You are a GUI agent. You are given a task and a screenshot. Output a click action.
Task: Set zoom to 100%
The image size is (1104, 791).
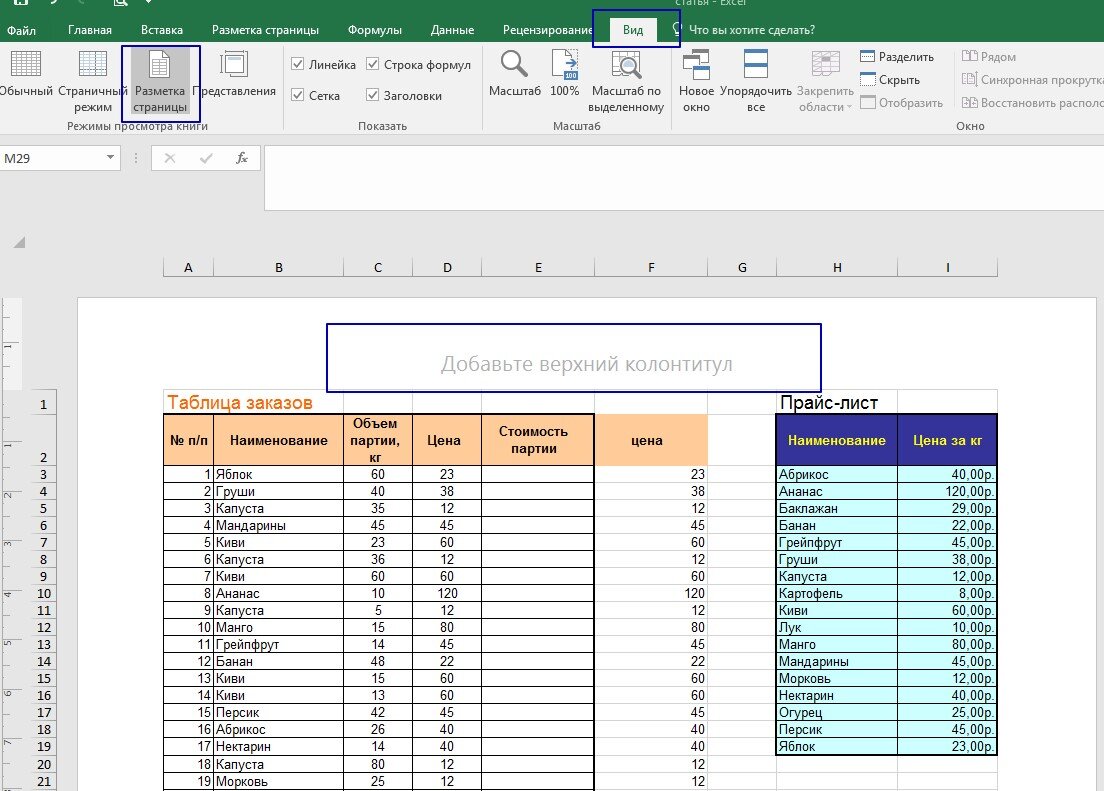[565, 74]
